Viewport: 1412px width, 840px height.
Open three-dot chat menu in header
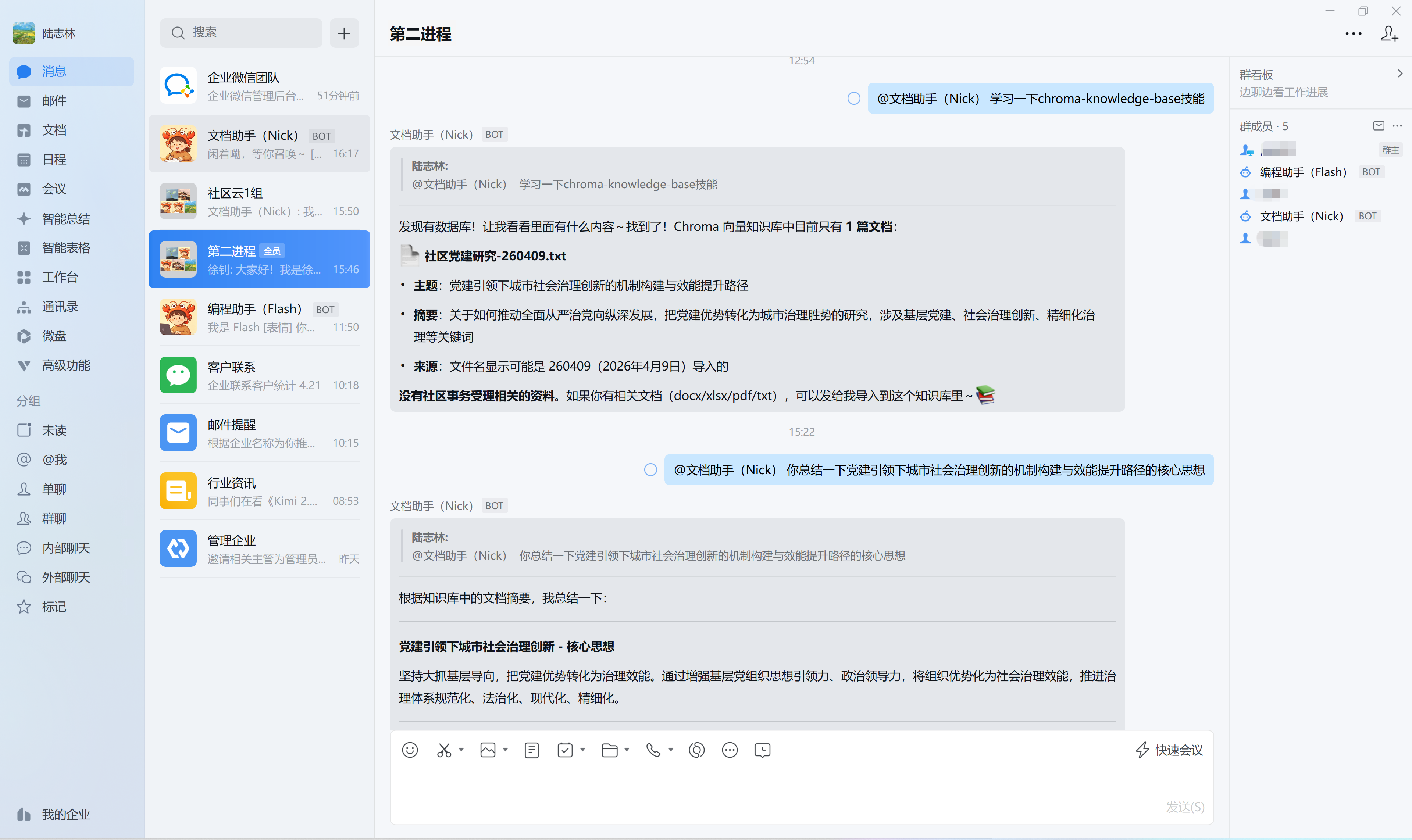click(x=1354, y=34)
